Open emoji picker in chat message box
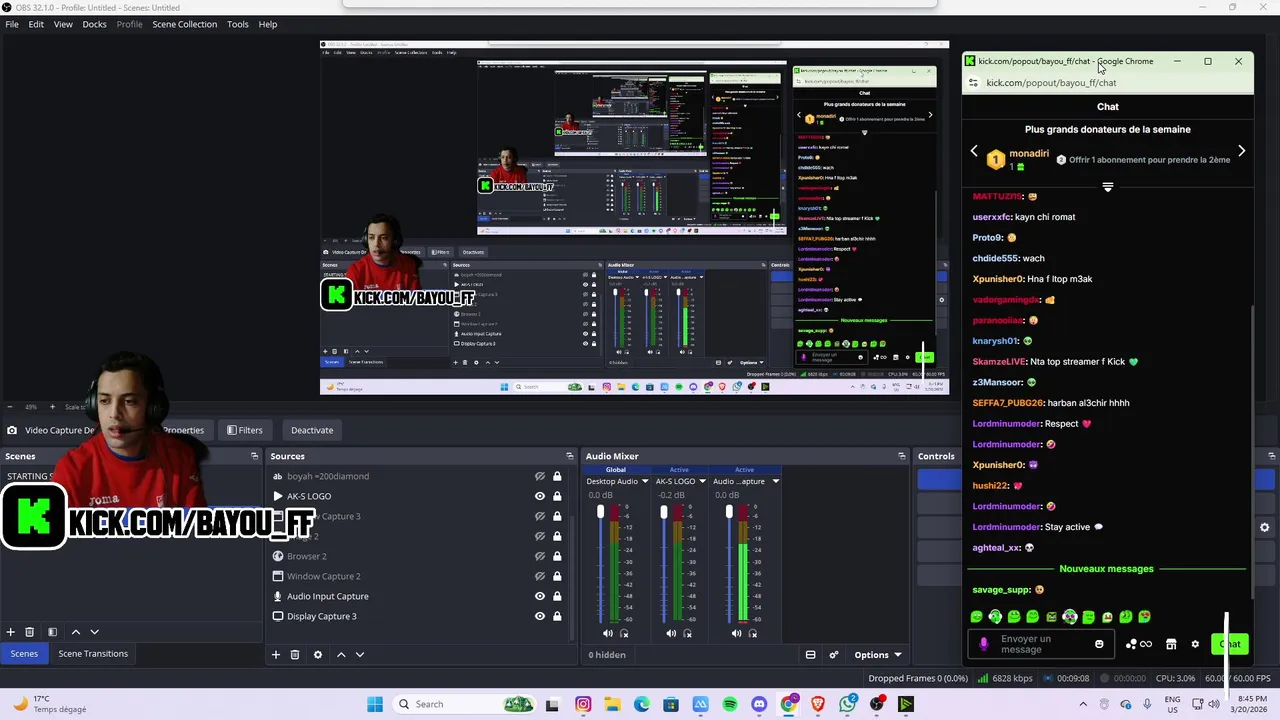This screenshot has width=1280, height=720. (1099, 644)
